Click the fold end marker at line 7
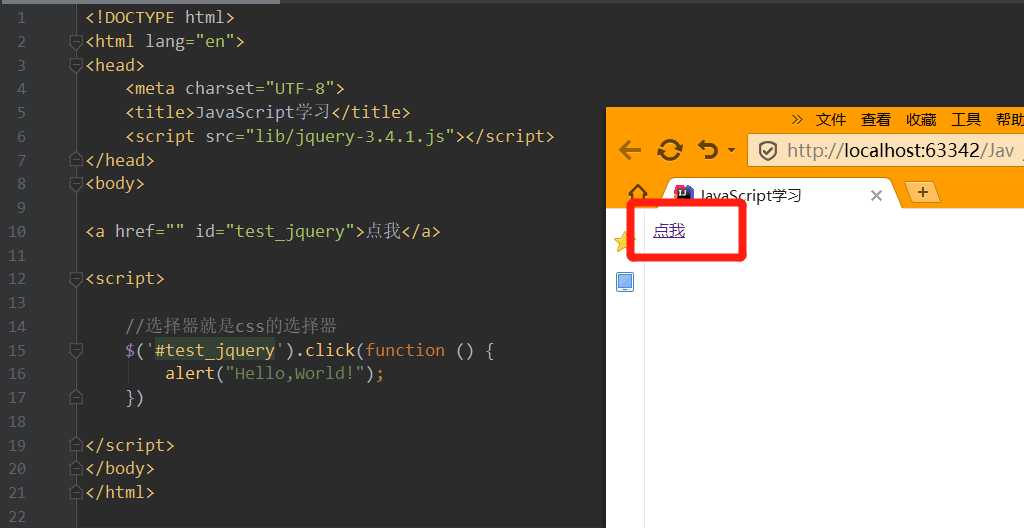This screenshot has height=528, width=1024. 76,159
